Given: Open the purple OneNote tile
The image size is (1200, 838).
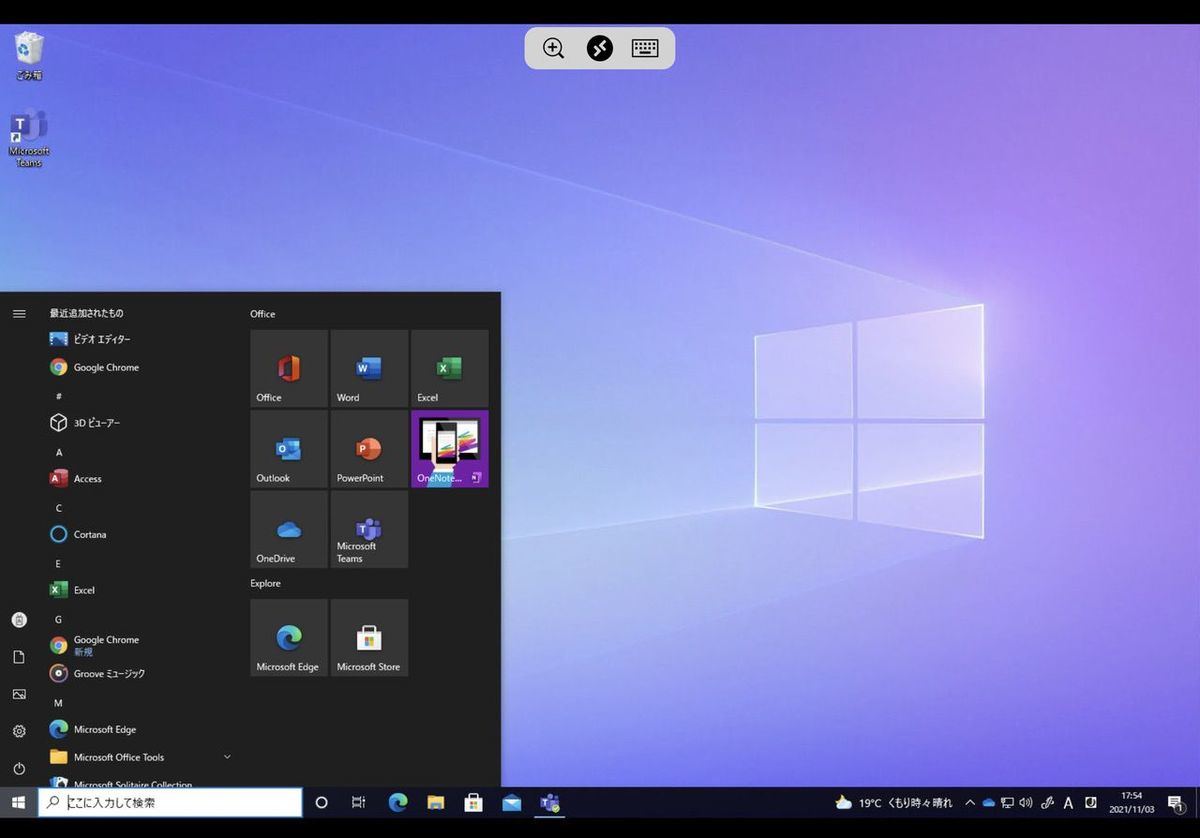Looking at the screenshot, I should (450, 449).
